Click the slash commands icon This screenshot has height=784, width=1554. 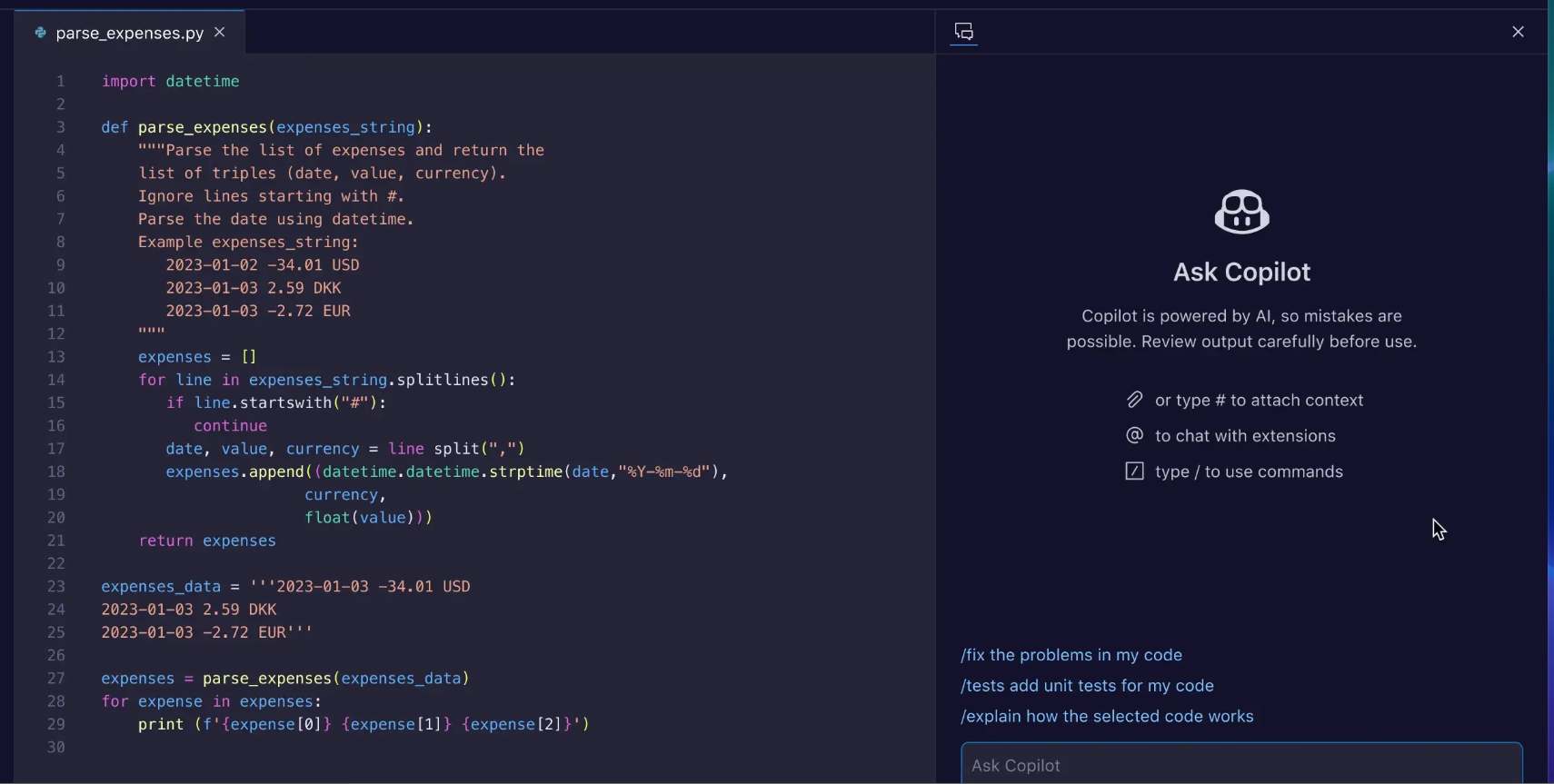1134,471
